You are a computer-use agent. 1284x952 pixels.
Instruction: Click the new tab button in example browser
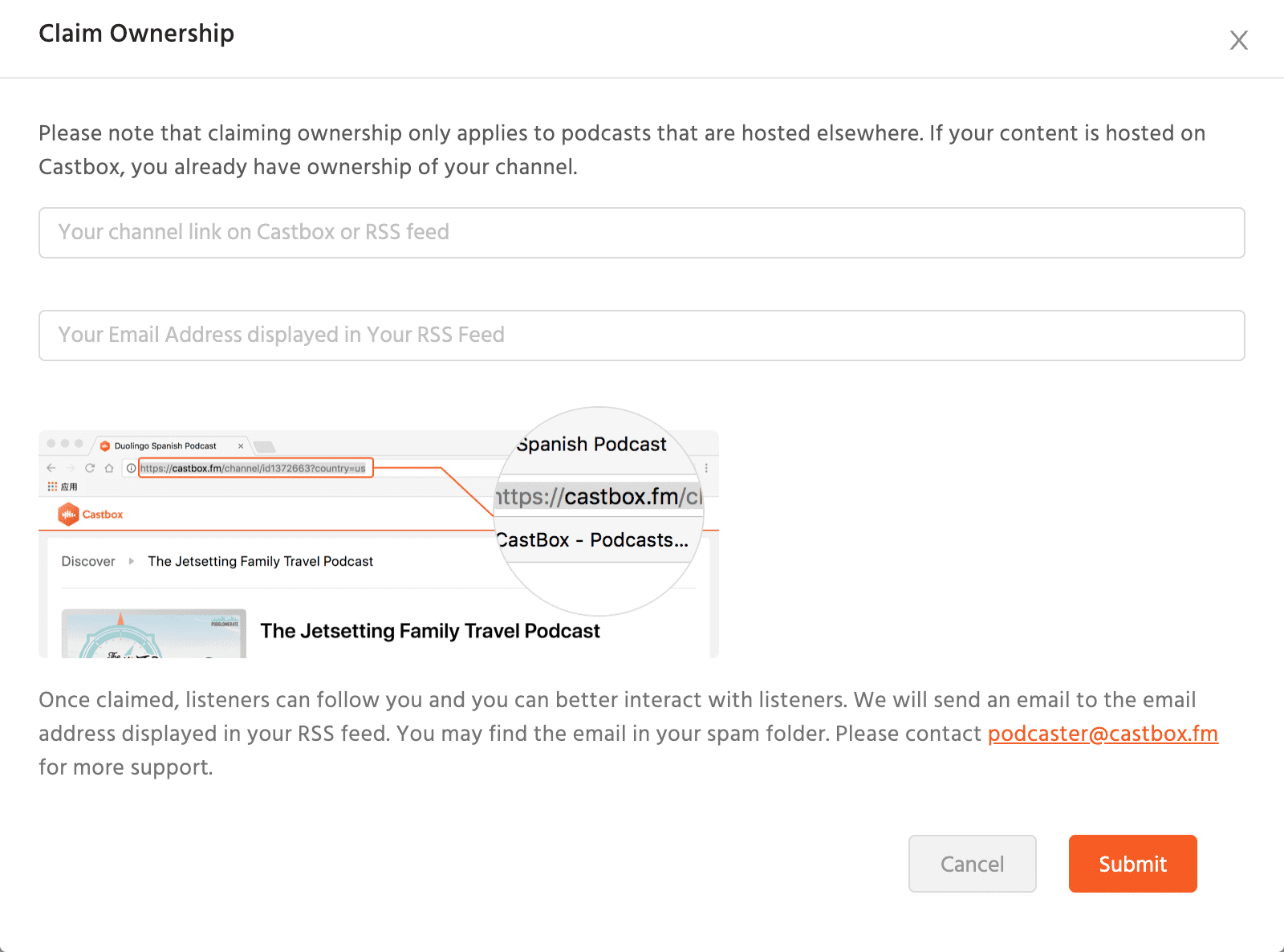tap(265, 446)
